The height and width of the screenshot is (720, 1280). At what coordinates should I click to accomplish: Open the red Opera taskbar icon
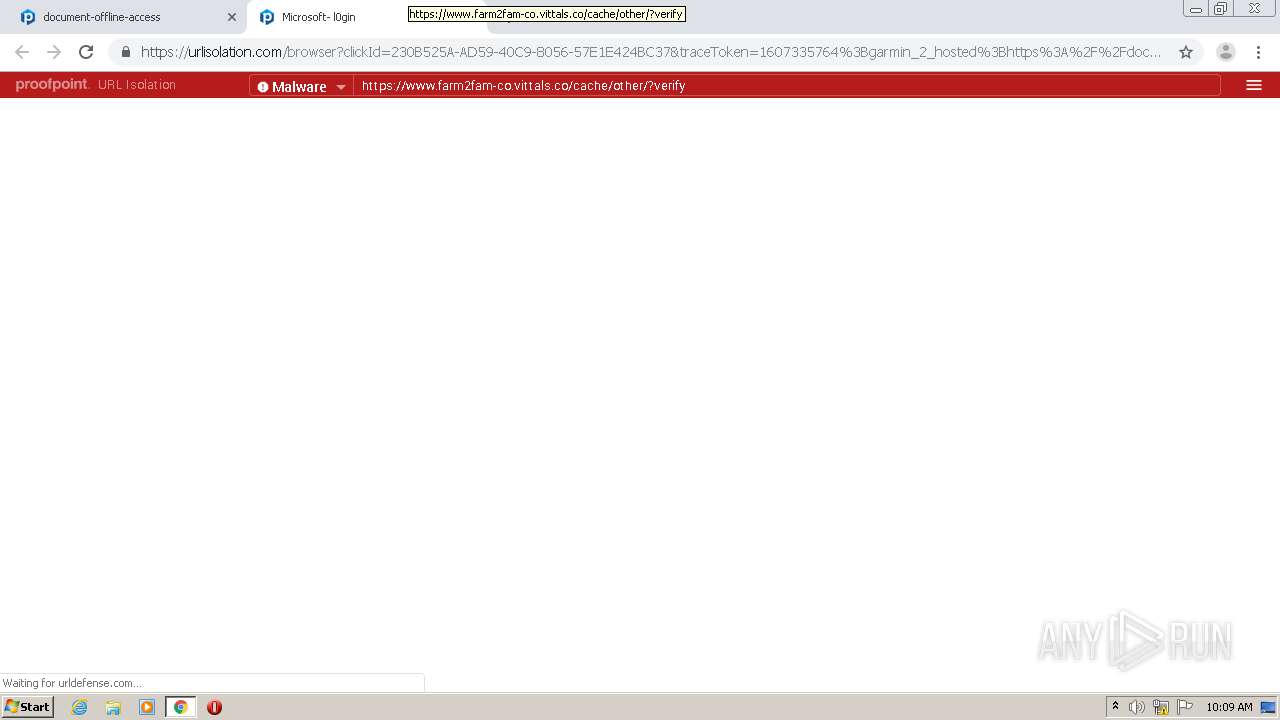[x=214, y=707]
